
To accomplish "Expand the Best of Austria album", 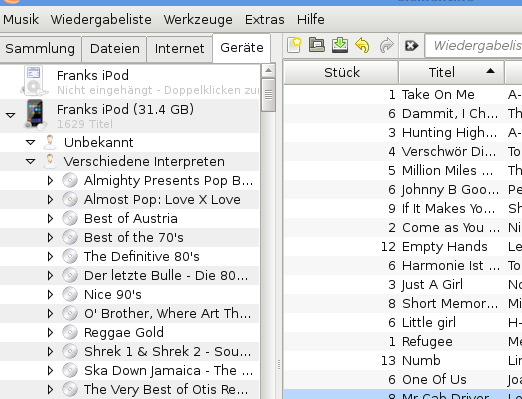I will coord(50,218).
